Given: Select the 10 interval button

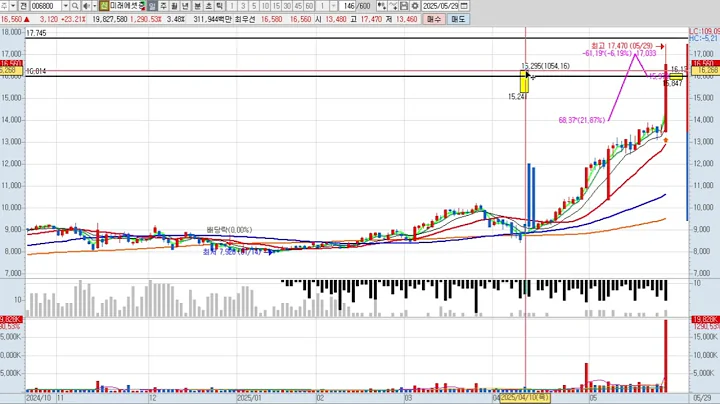Looking at the screenshot, I should [265, 6].
